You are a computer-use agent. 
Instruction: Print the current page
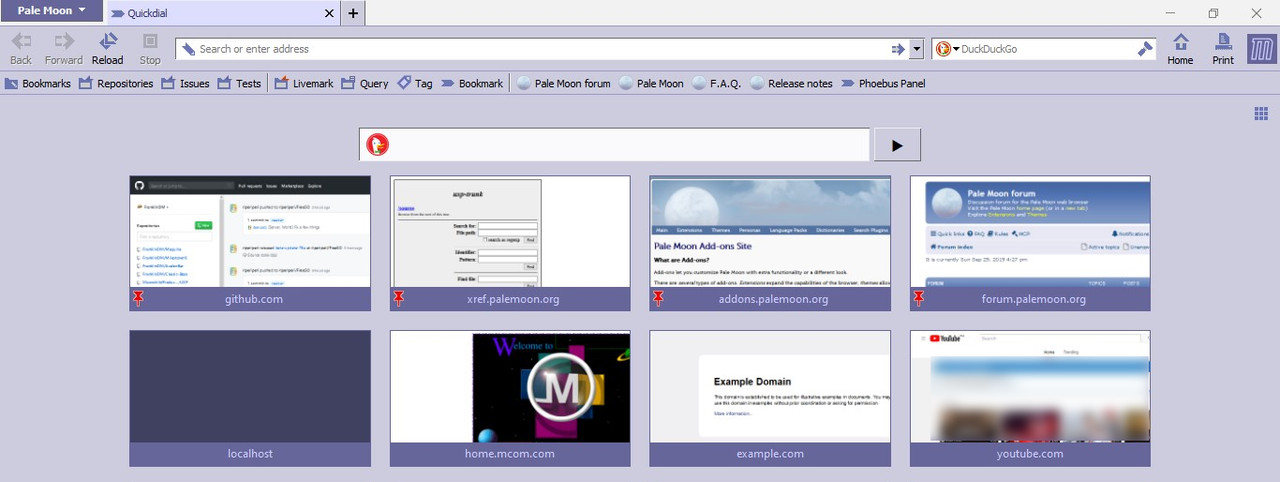[x=1222, y=48]
